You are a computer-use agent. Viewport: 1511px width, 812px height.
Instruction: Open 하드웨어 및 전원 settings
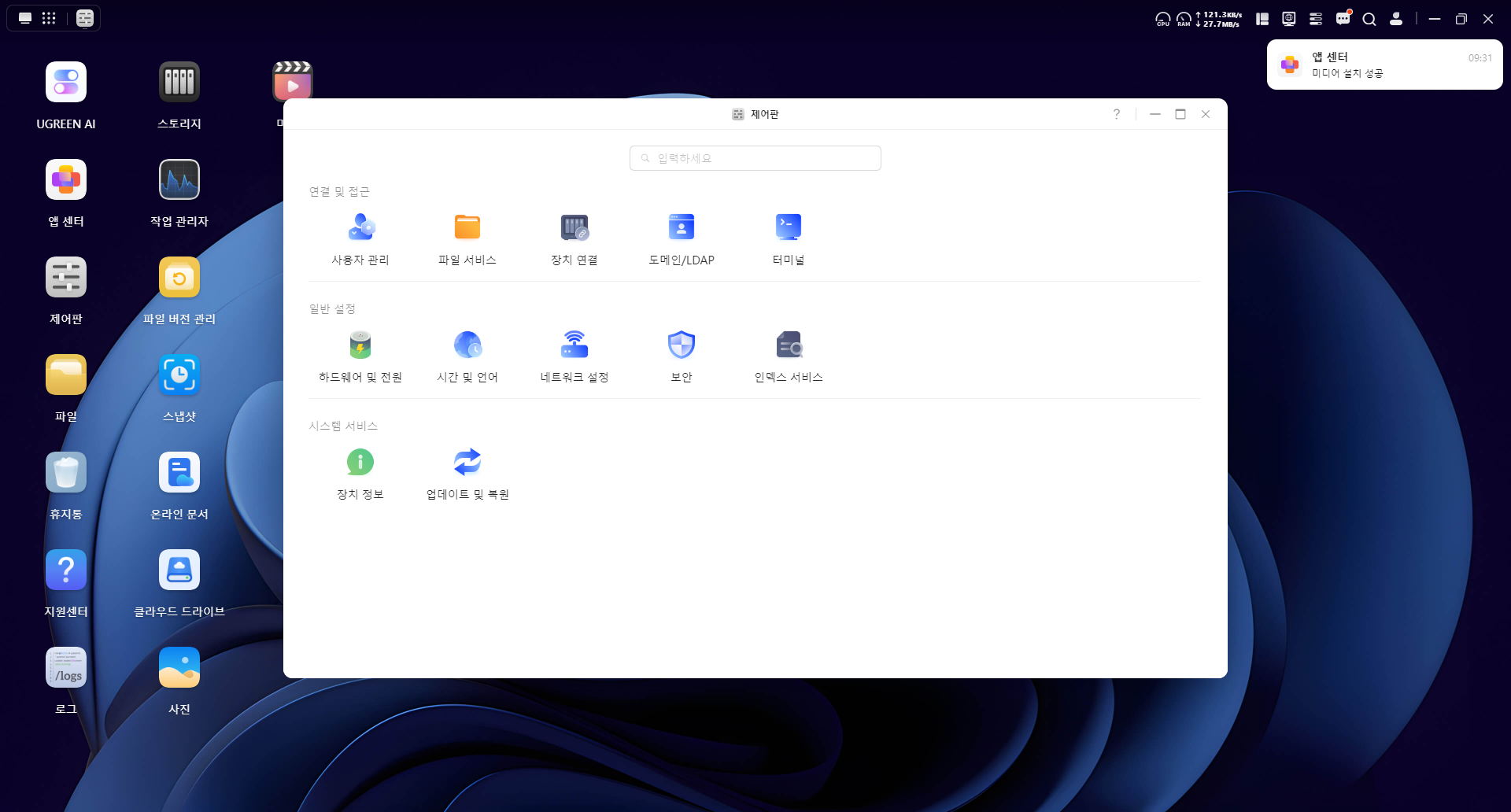360,356
